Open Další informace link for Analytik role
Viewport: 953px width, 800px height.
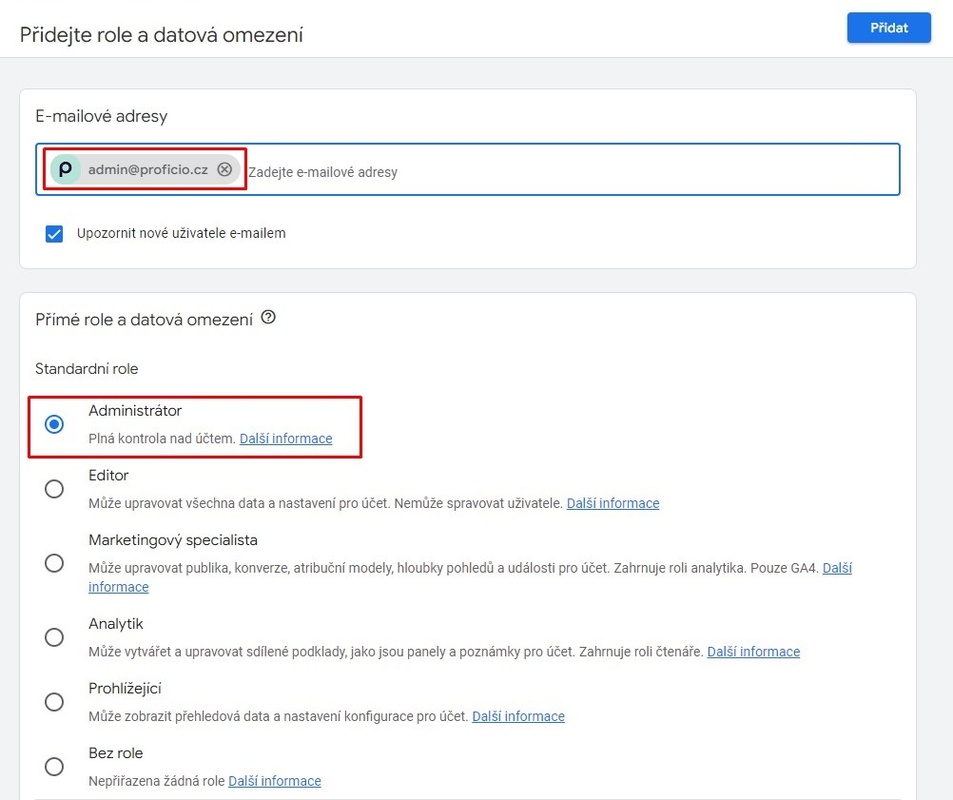pyautogui.click(x=753, y=652)
